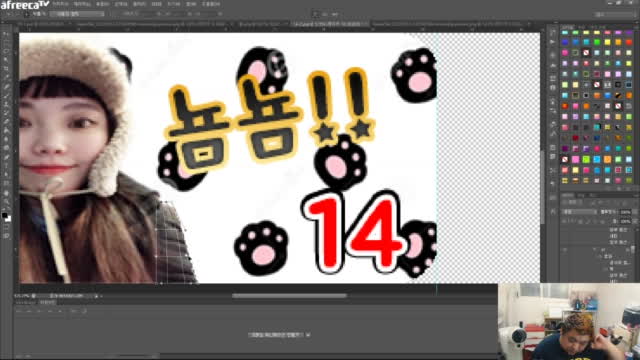Open the layer blend mode dropdown
Screen dimensions: 640x360
(580, 212)
